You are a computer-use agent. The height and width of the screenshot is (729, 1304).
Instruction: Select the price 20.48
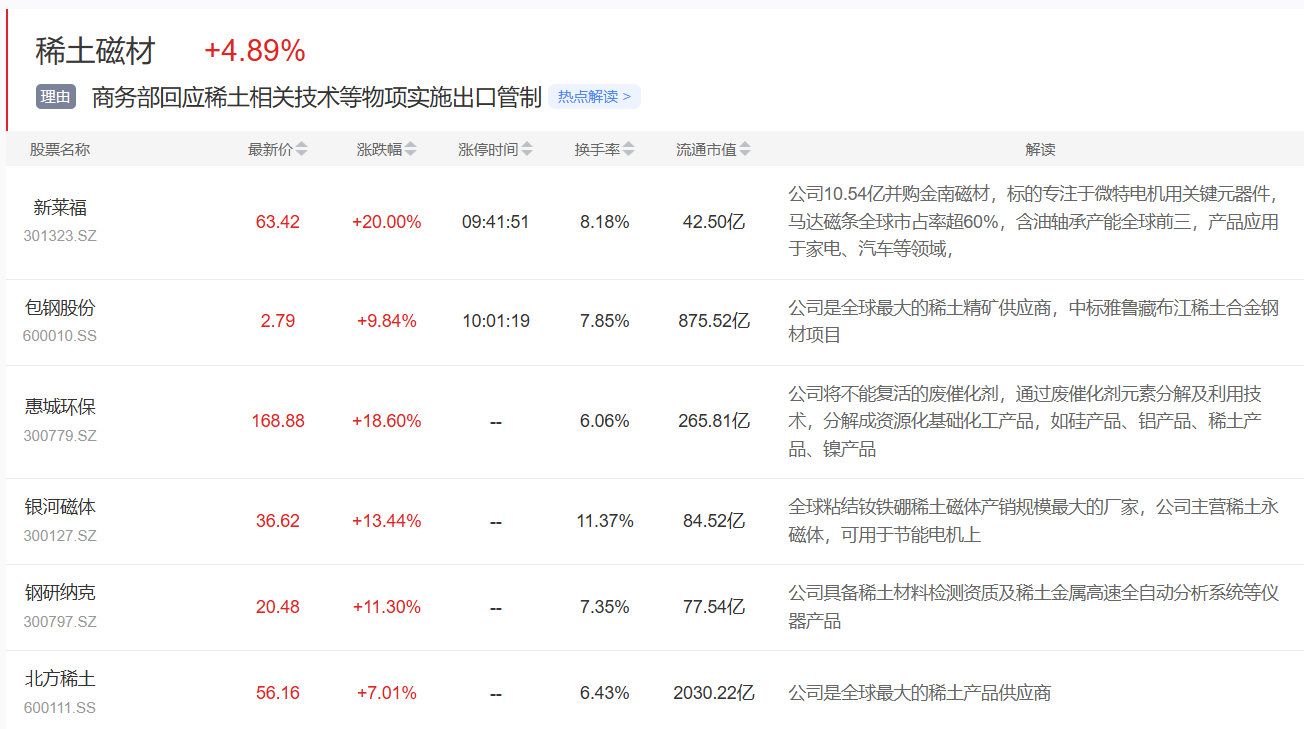pos(278,607)
